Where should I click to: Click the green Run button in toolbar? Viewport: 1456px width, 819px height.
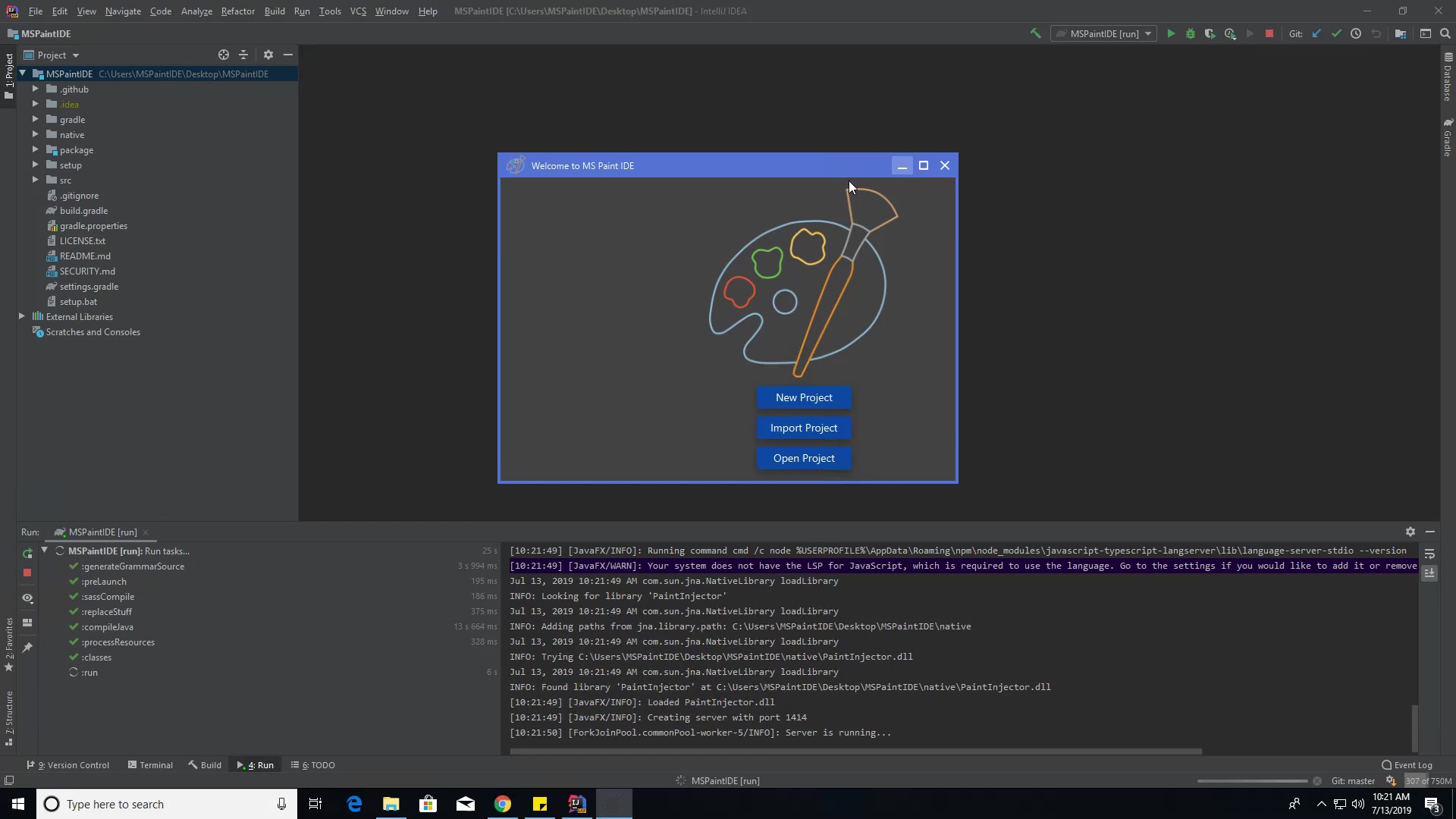click(1171, 33)
